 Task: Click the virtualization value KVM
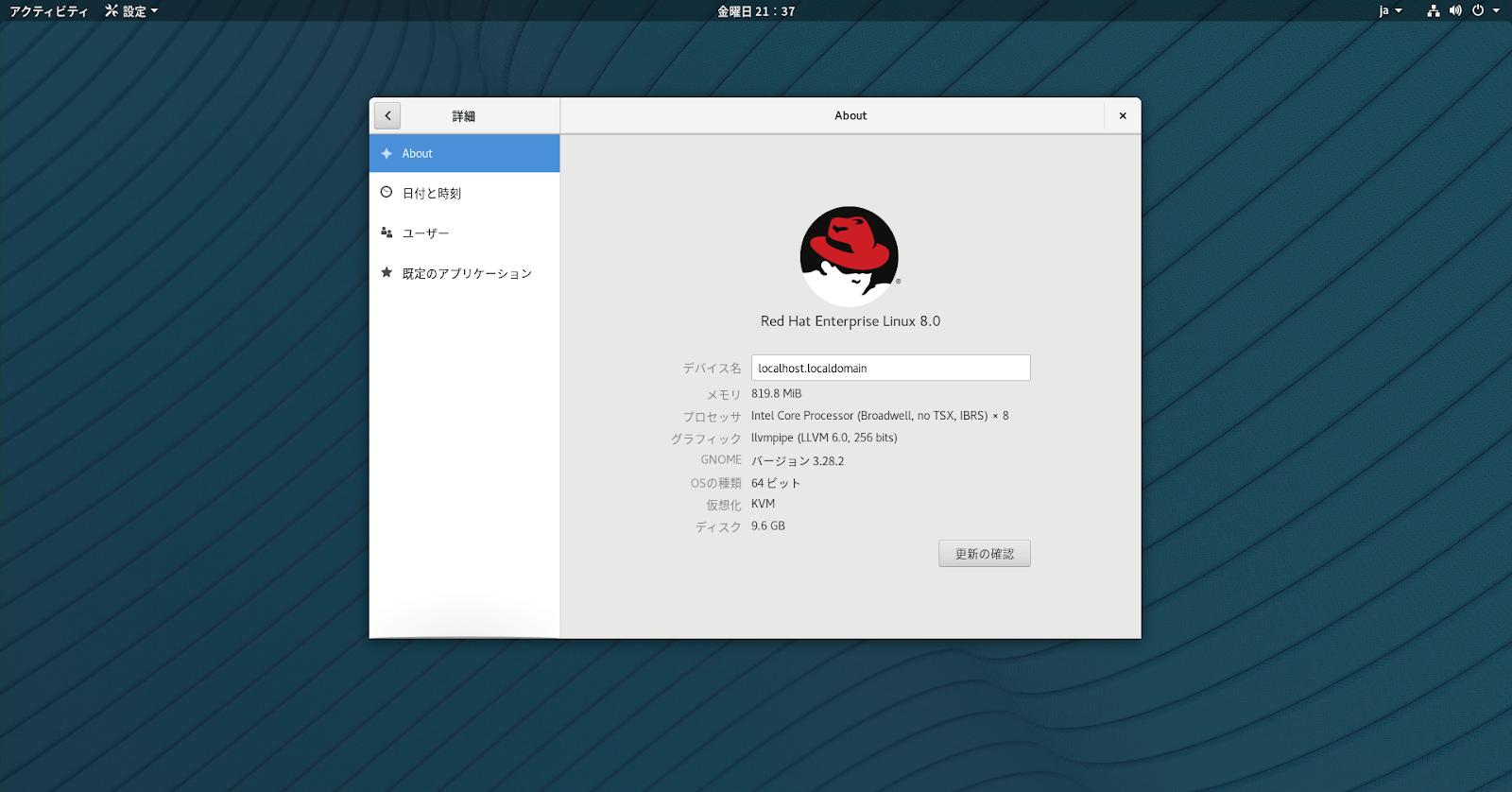point(764,504)
